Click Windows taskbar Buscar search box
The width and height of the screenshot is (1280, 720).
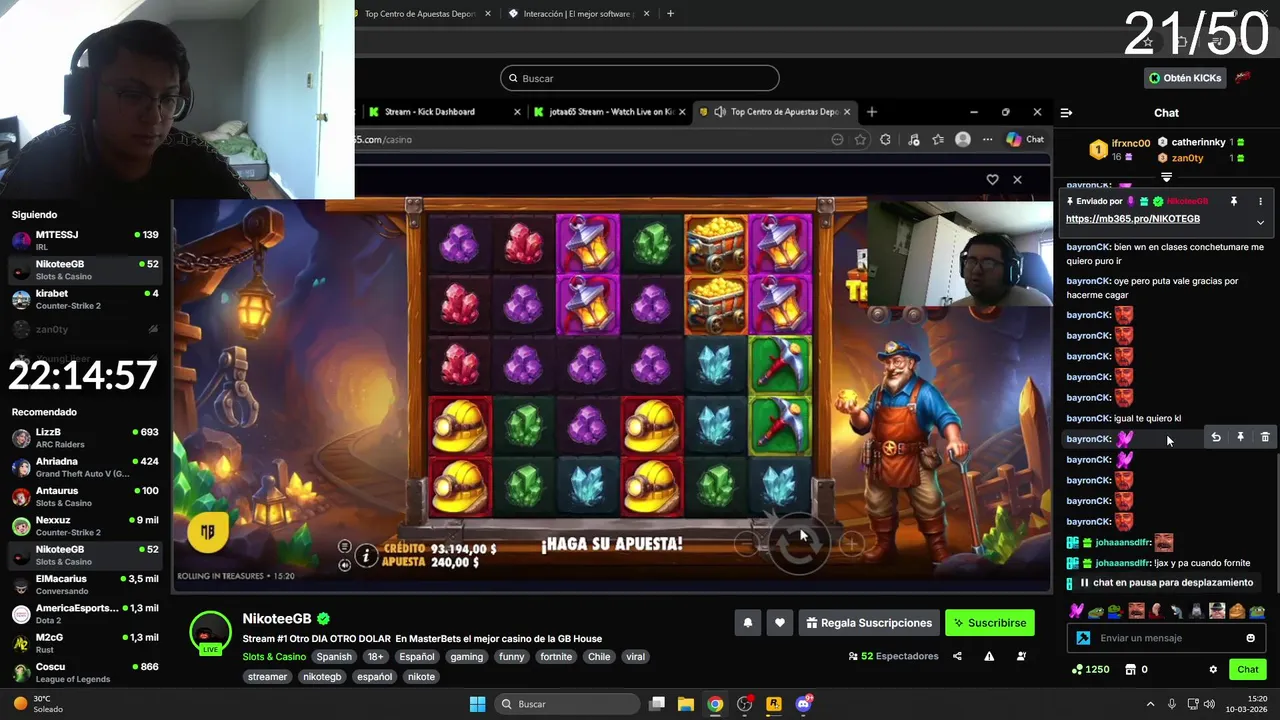pos(566,704)
